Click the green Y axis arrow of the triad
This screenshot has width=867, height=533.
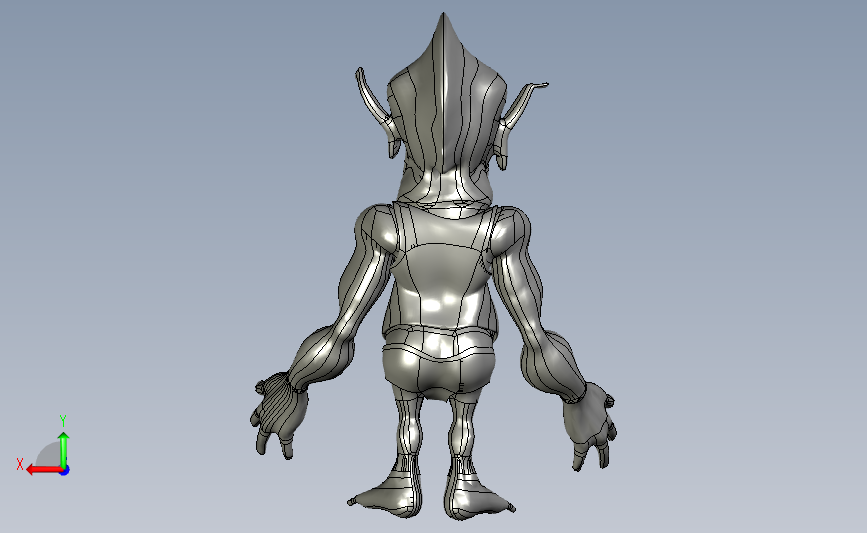(64, 451)
